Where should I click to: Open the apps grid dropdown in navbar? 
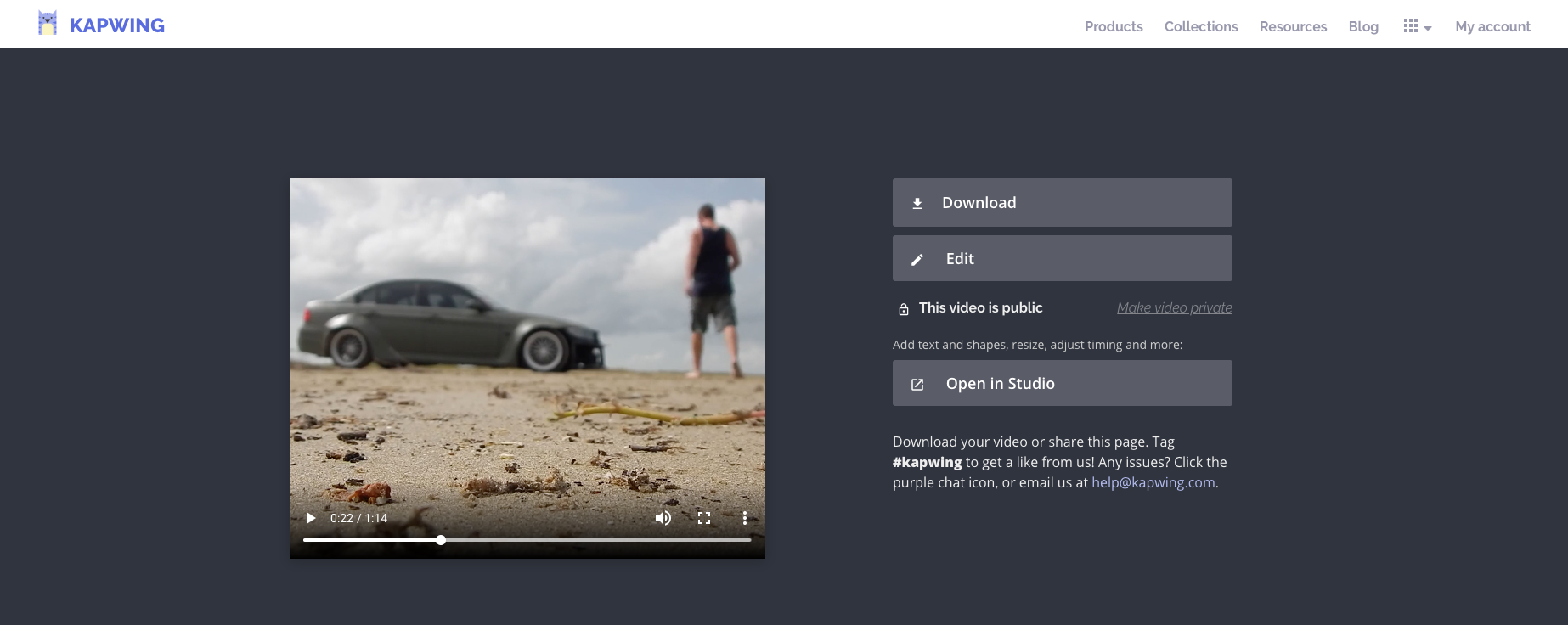click(x=1411, y=26)
